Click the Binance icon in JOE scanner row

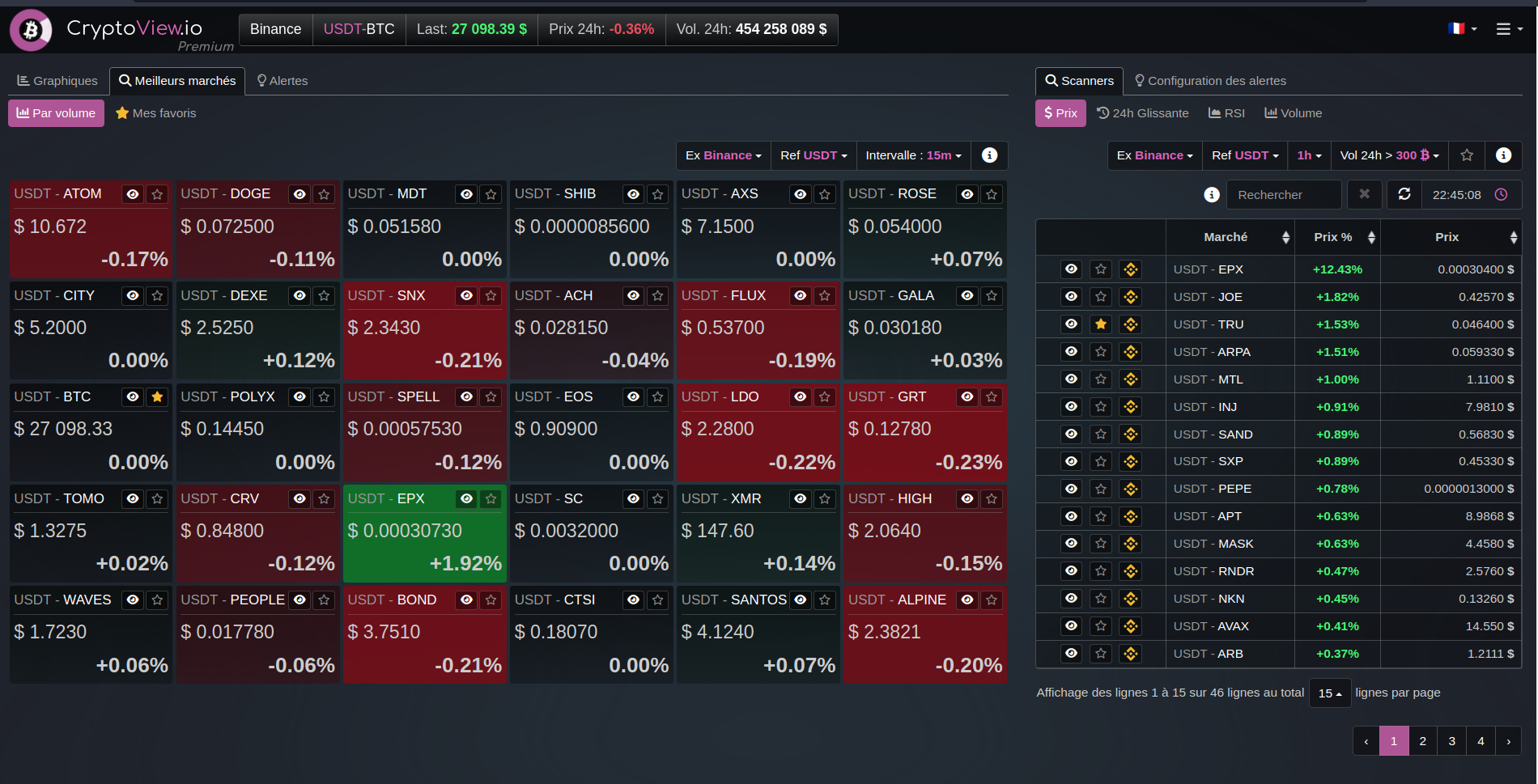[x=1131, y=297]
